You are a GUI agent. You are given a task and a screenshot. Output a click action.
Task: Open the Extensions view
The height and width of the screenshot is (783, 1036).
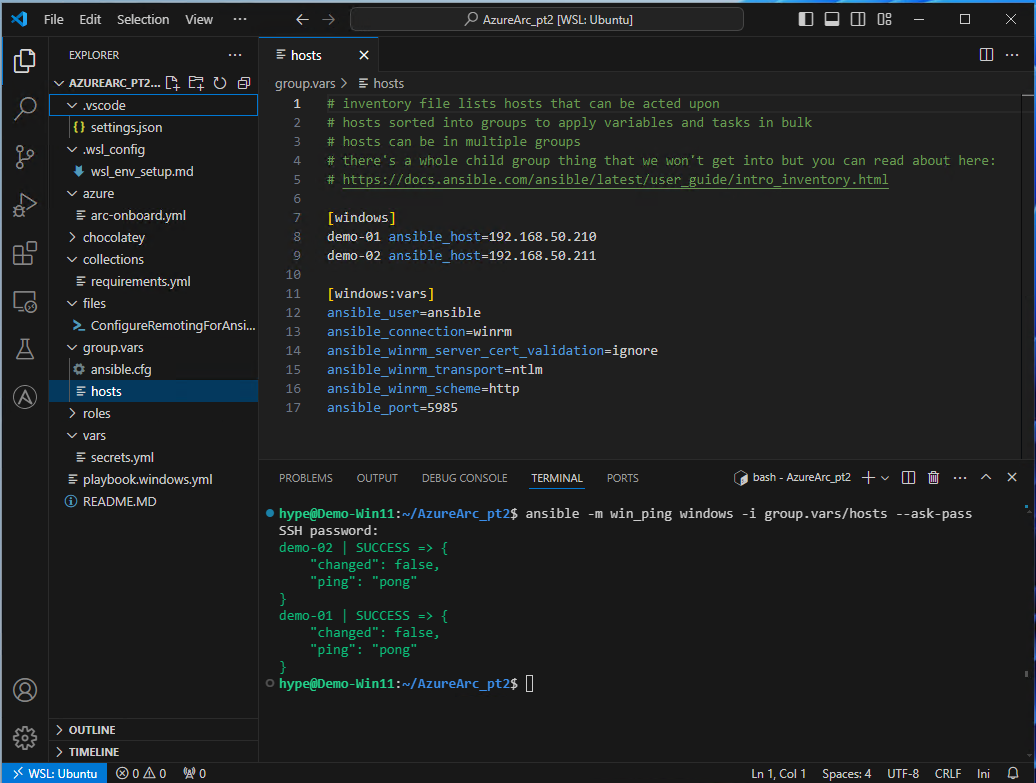[25, 254]
